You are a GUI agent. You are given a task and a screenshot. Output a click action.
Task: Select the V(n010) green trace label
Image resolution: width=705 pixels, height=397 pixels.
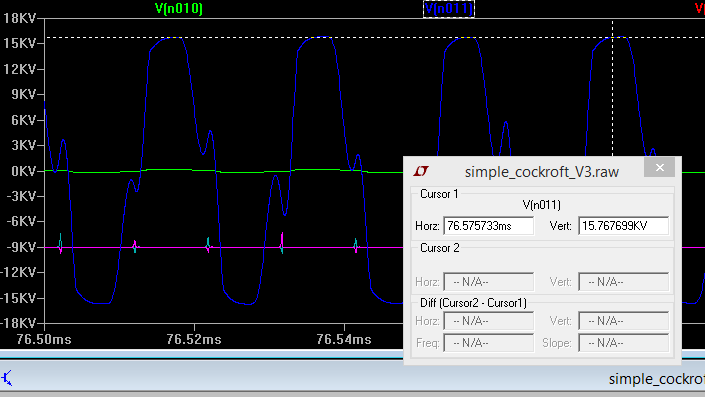(x=179, y=8)
